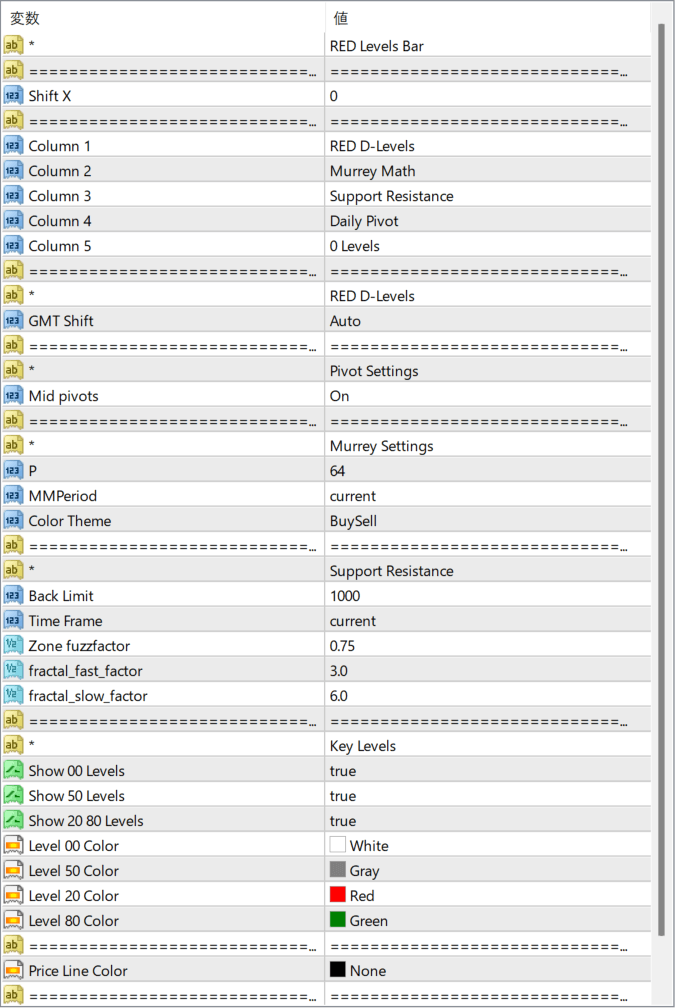Screen dimensions: 675x1008
Task: Click the icon beside MMPeriod
Action: [13, 496]
